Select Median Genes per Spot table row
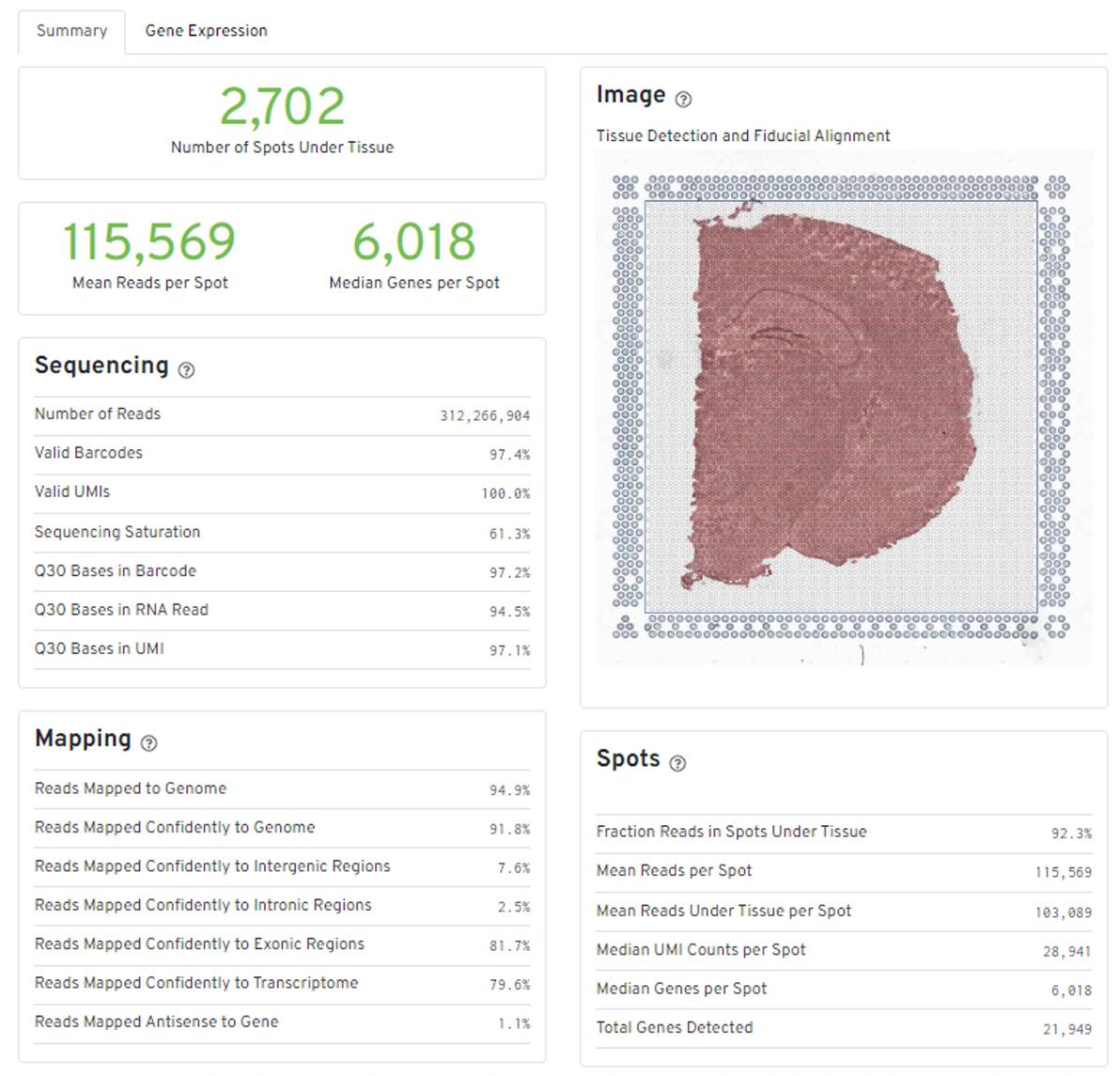The height and width of the screenshot is (1076, 1120). tap(845, 990)
